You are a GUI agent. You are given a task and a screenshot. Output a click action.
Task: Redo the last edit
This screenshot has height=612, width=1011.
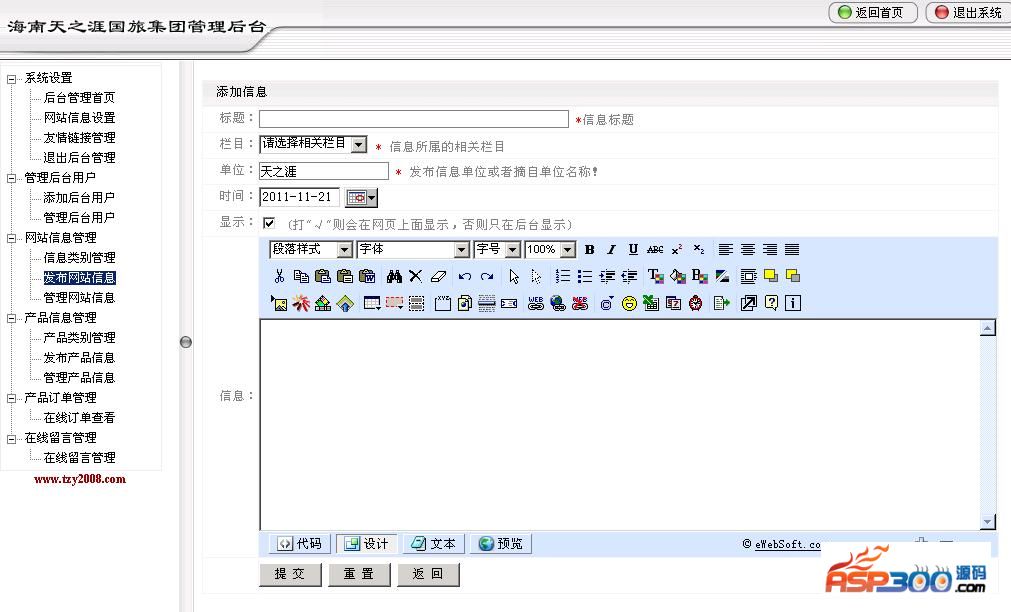[x=487, y=276]
